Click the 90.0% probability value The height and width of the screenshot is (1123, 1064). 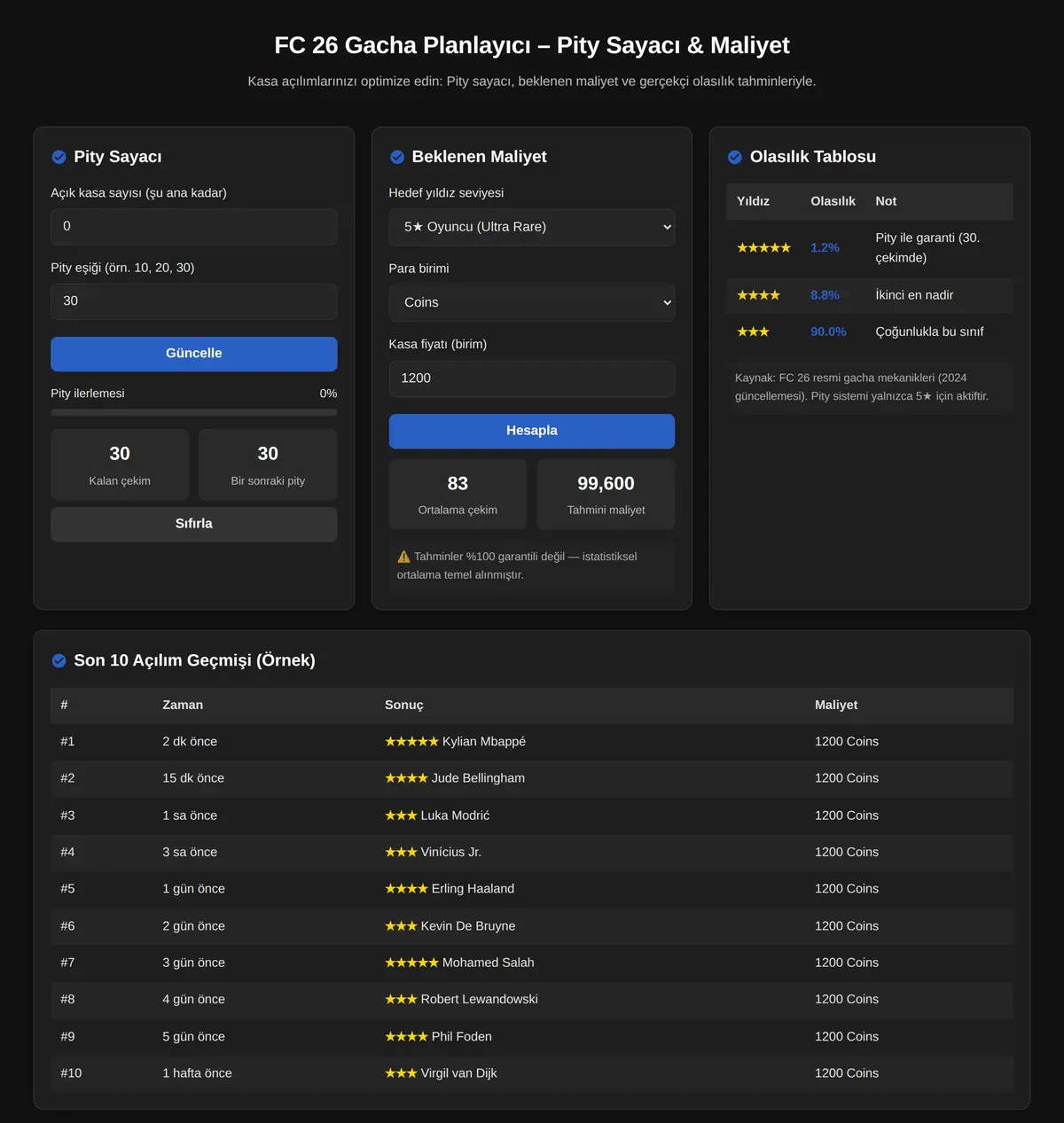(828, 331)
